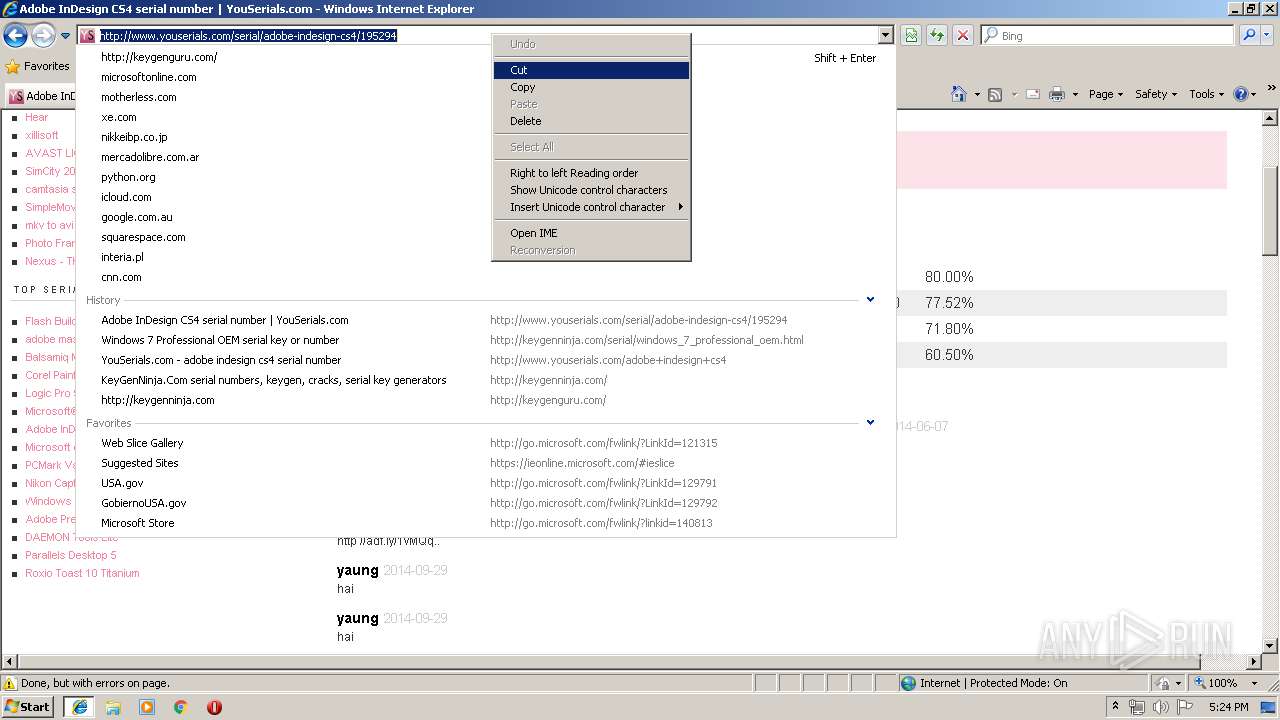Click the Favorites star icon
This screenshot has width=1280, height=720.
(x=13, y=67)
